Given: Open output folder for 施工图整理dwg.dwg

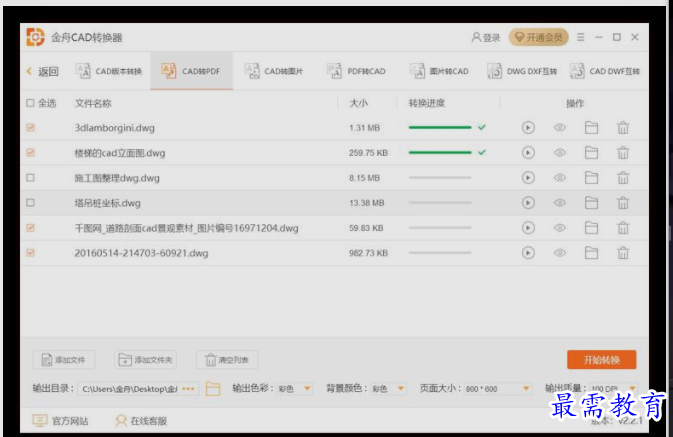Looking at the screenshot, I should pos(591,177).
